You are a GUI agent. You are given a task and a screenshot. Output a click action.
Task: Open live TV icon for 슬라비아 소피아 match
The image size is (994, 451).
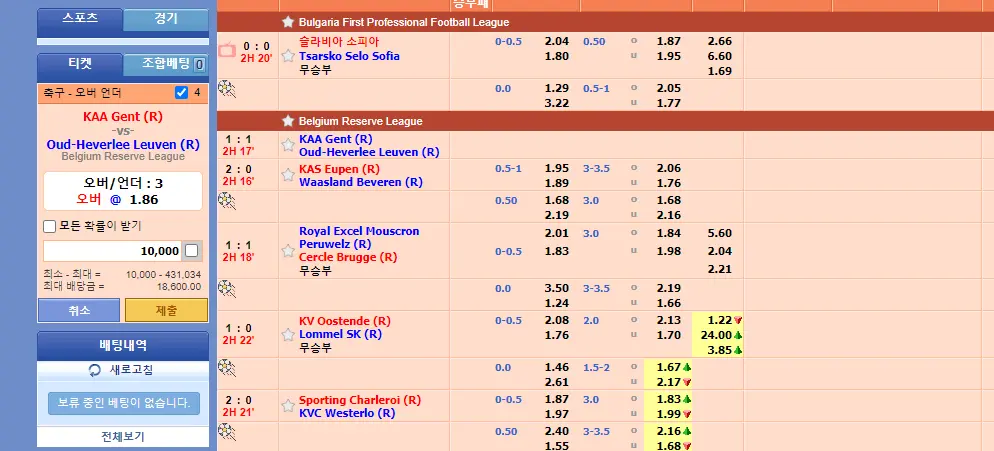pyautogui.click(x=226, y=49)
